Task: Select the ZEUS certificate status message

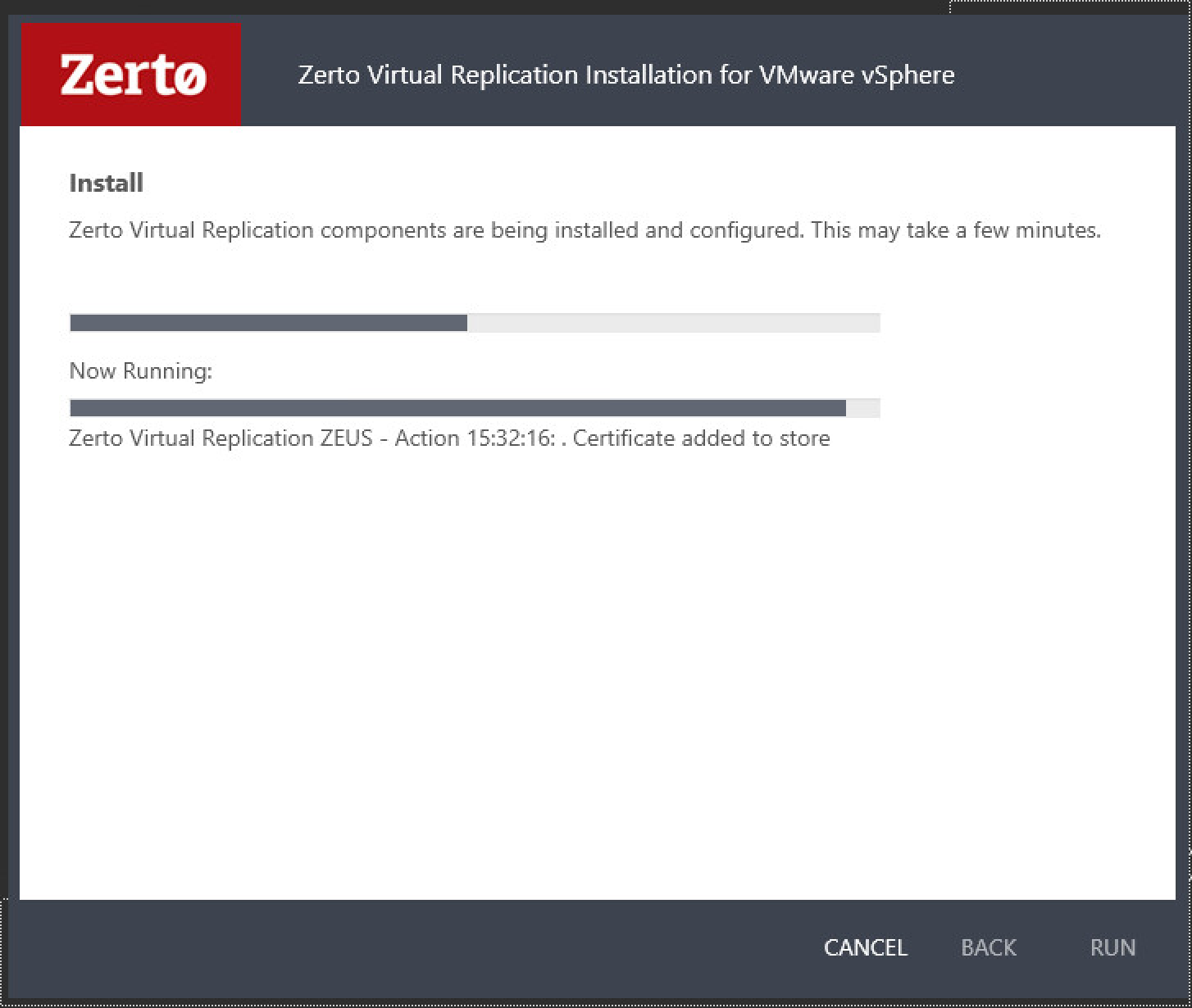Action: [449, 438]
